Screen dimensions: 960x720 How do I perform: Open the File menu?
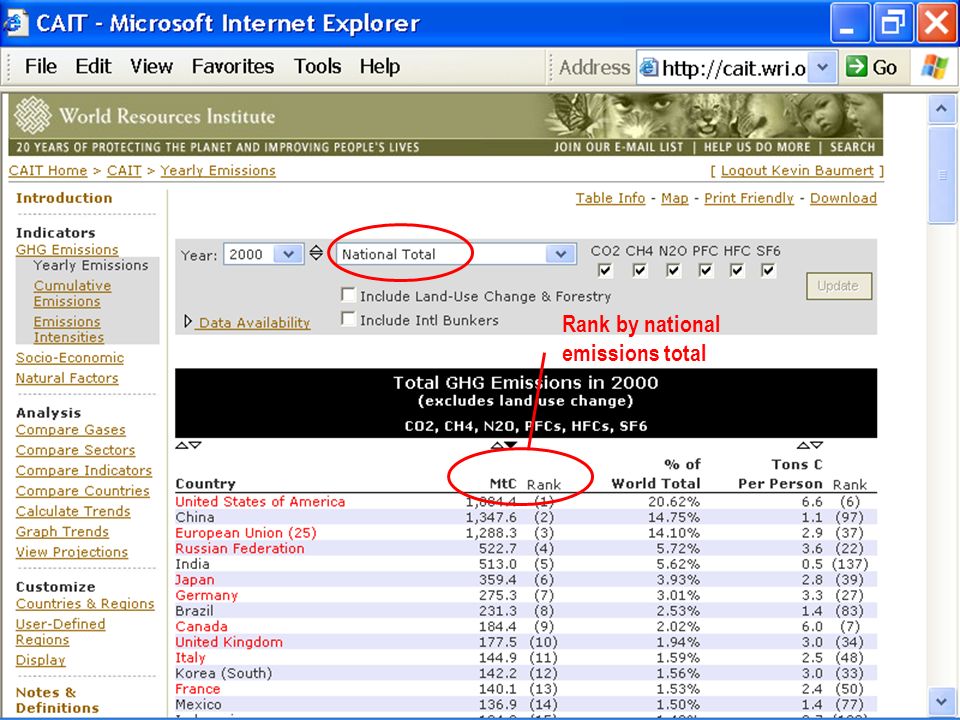point(40,66)
